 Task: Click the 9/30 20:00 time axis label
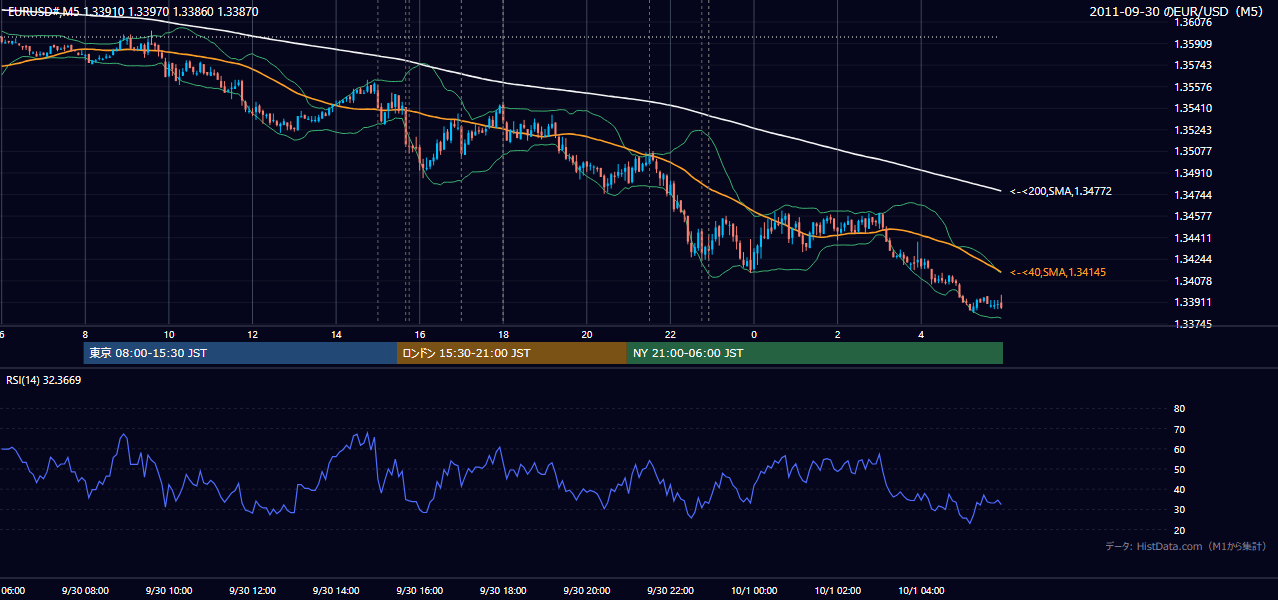point(587,591)
